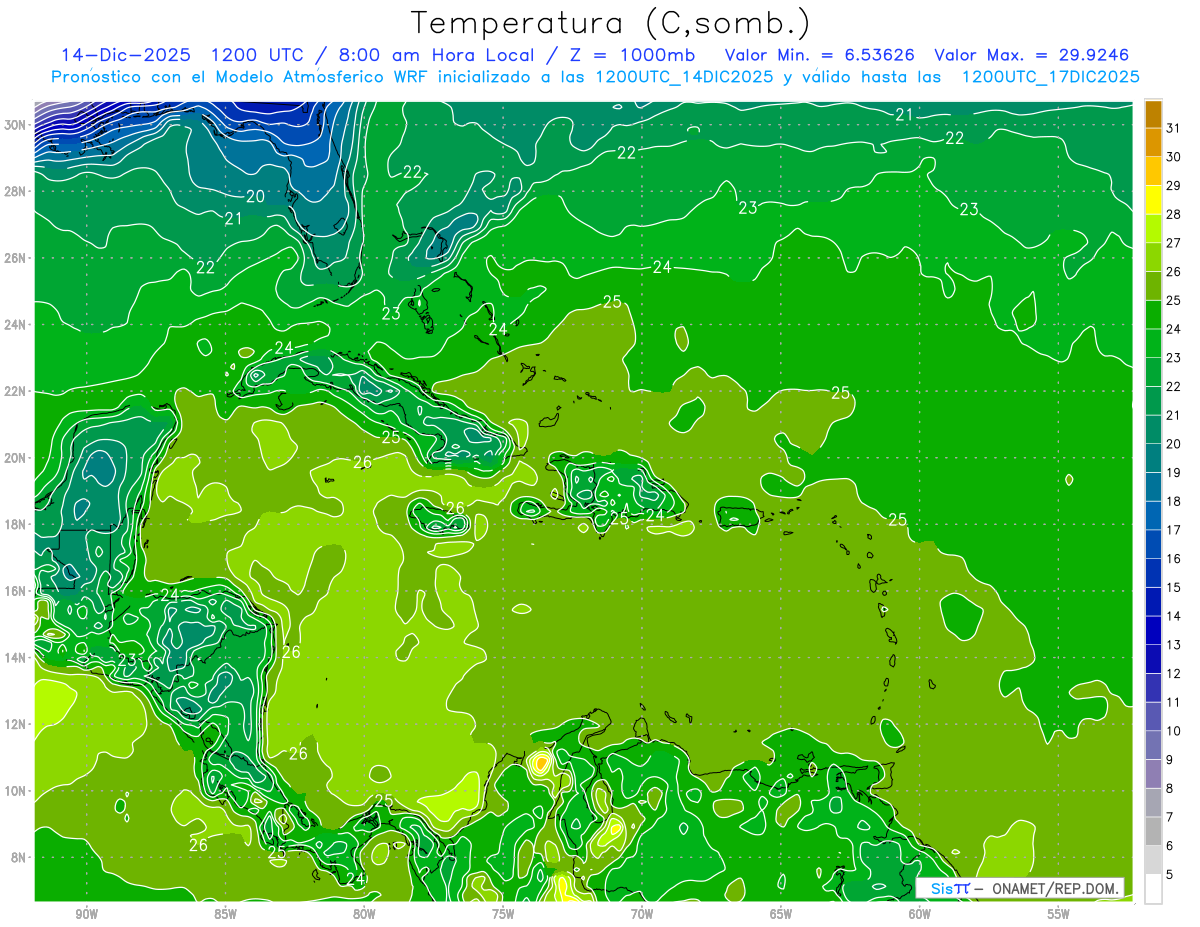This screenshot has width=1200, height=927.
Task: Select the legend swatch between 24 and 25
Action: click(1153, 314)
